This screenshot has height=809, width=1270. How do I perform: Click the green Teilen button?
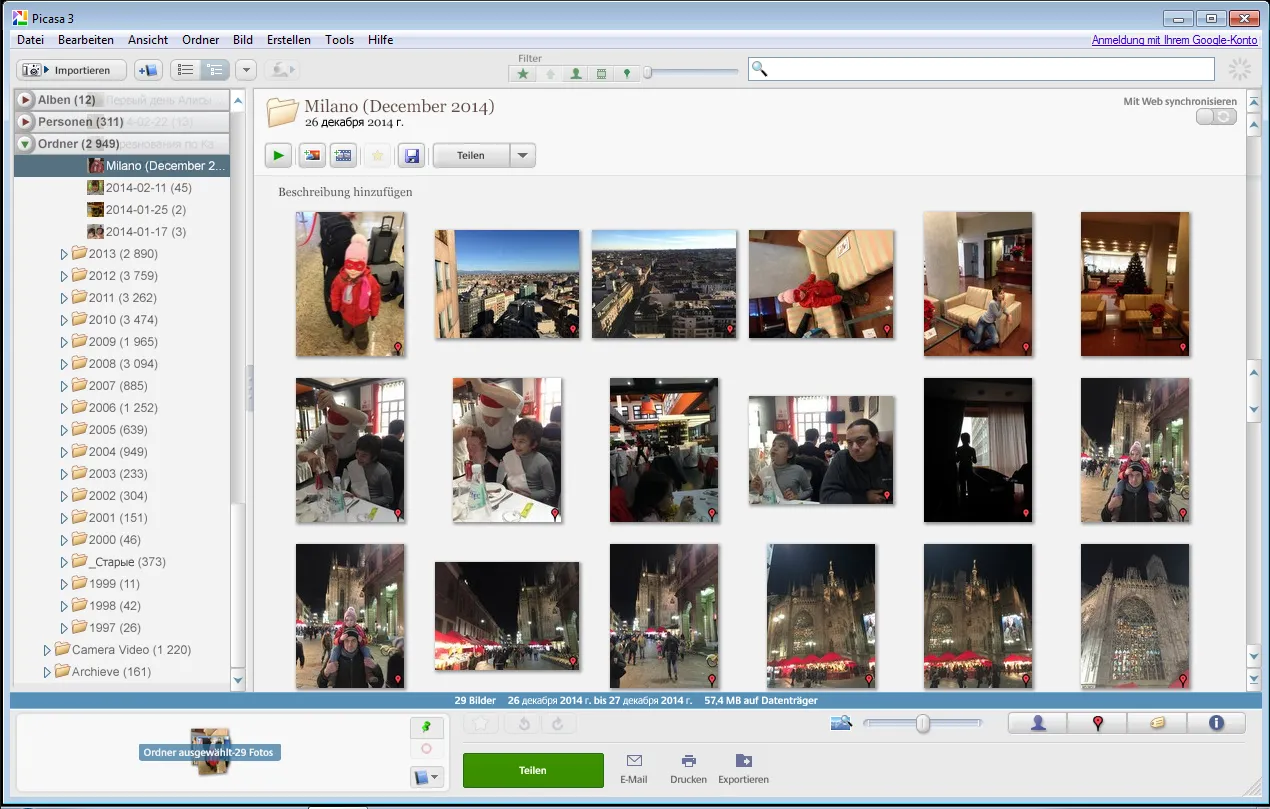pos(533,771)
